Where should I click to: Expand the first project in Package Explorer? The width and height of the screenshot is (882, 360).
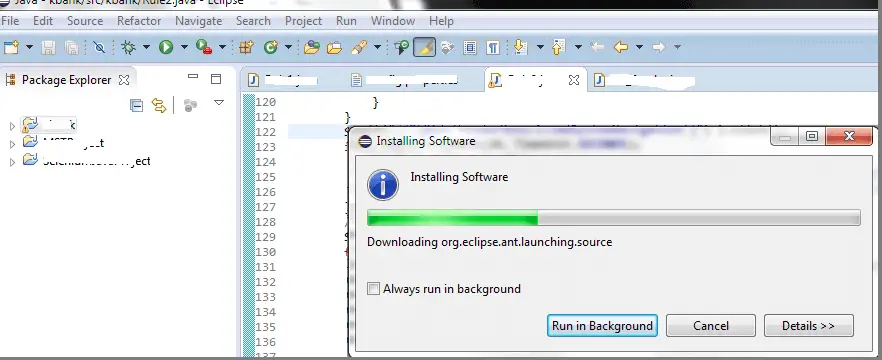point(12,127)
